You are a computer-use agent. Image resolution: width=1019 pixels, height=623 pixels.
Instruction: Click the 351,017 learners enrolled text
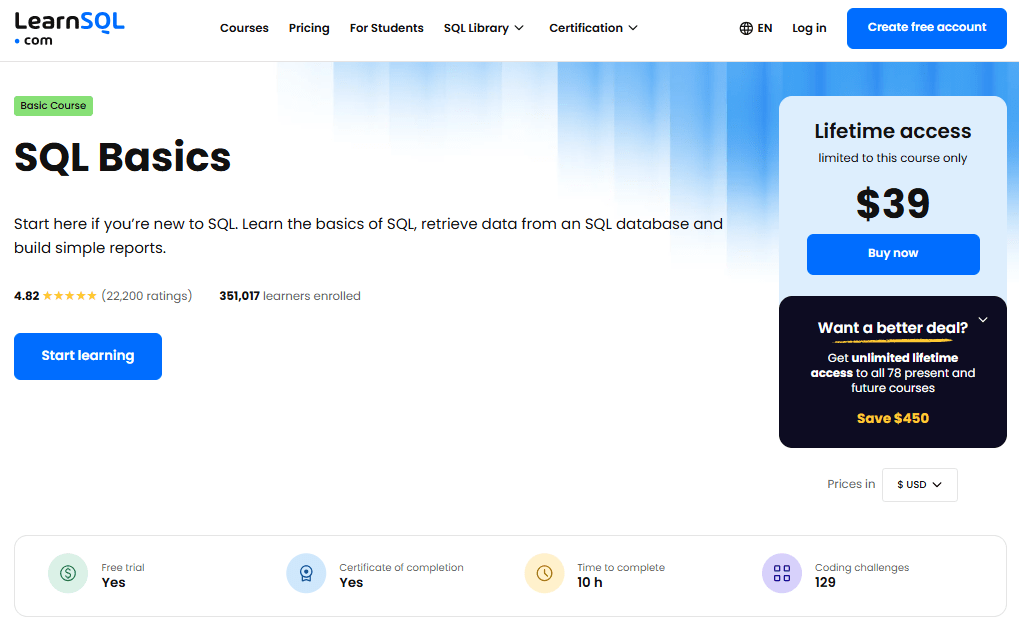point(290,296)
